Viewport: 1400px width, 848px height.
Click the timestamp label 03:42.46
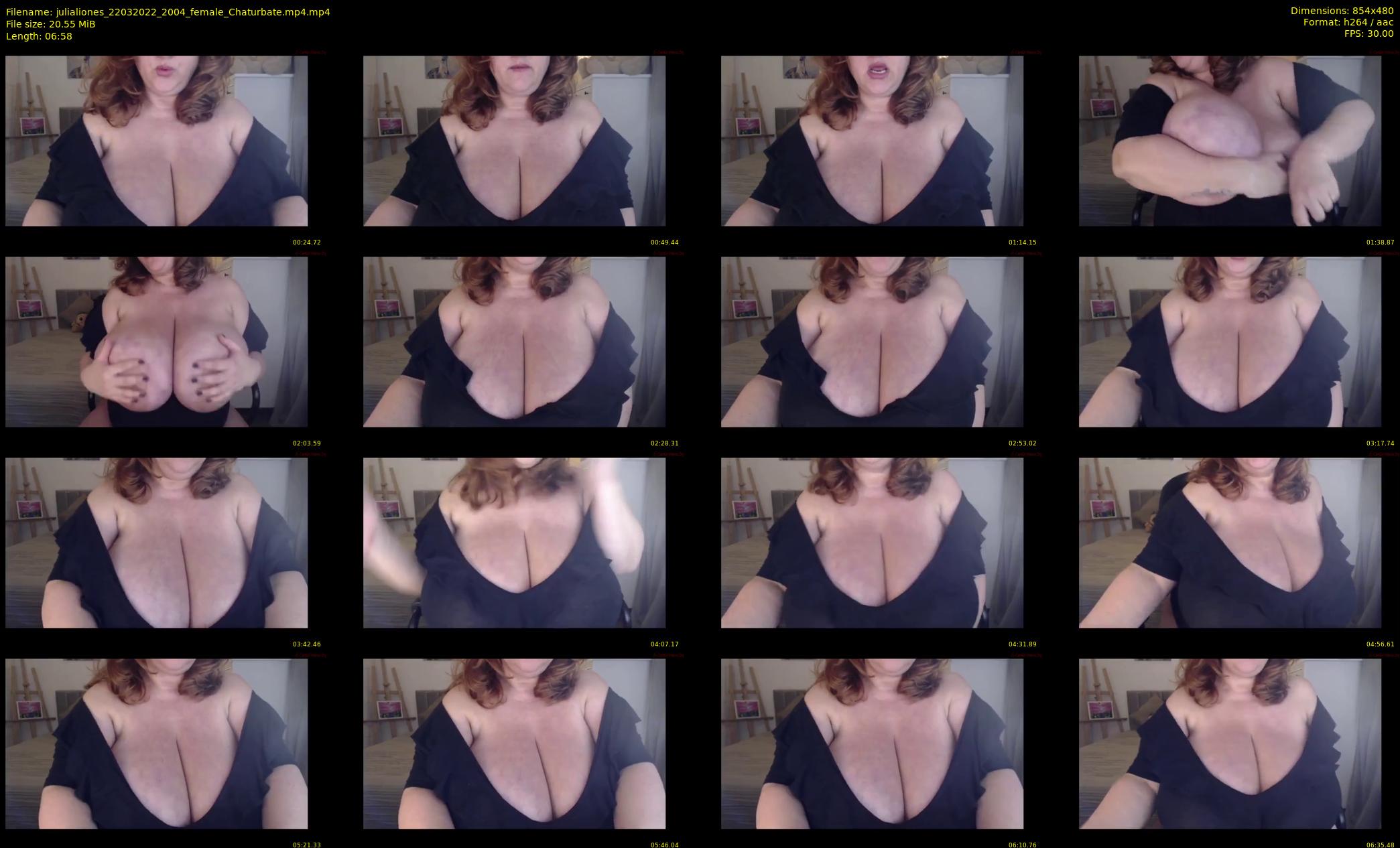(307, 644)
